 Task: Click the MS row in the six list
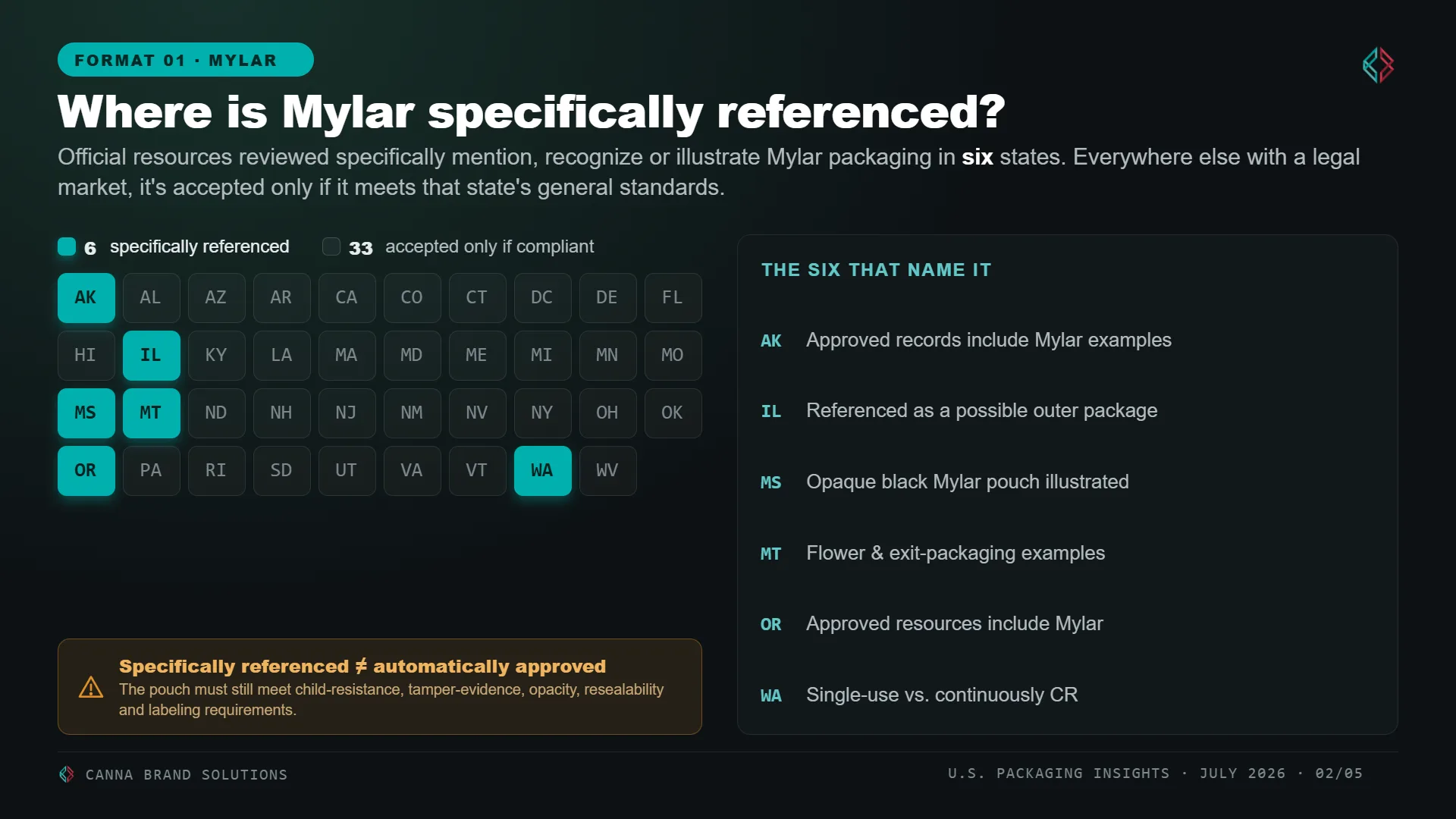point(945,482)
